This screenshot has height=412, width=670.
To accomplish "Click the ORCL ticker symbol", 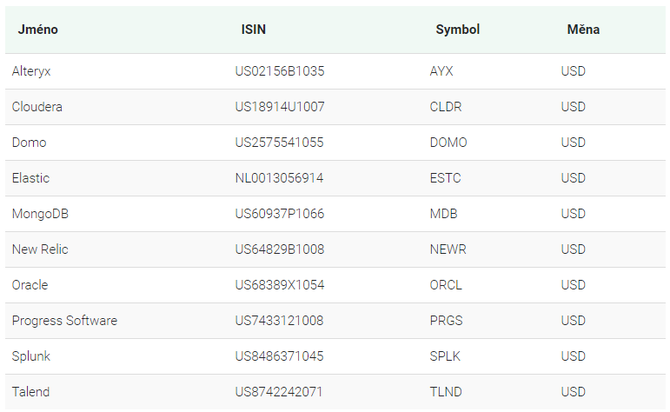I will (446, 285).
